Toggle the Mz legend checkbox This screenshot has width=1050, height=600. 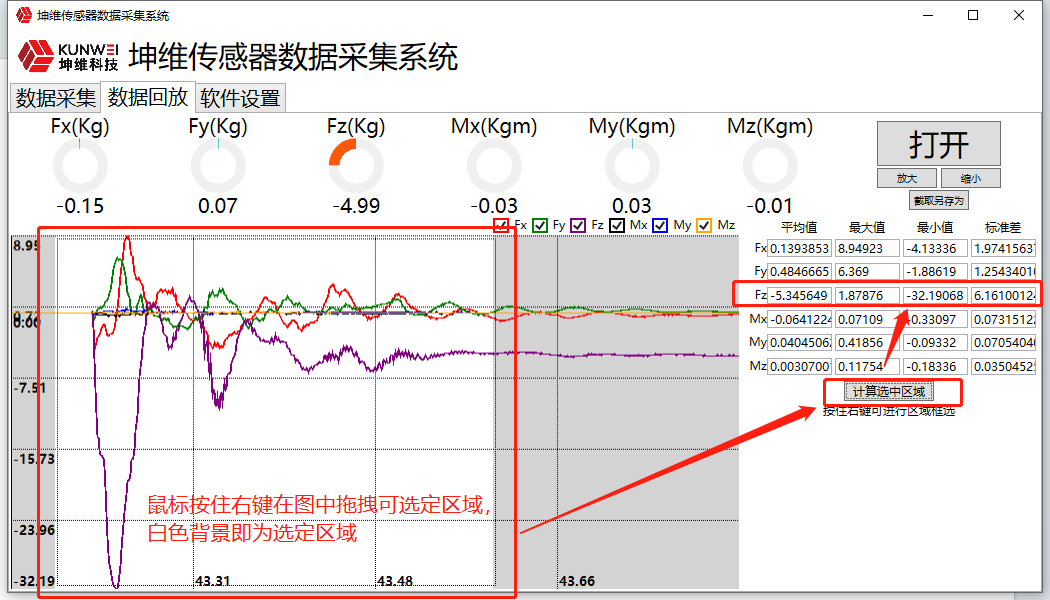click(704, 226)
